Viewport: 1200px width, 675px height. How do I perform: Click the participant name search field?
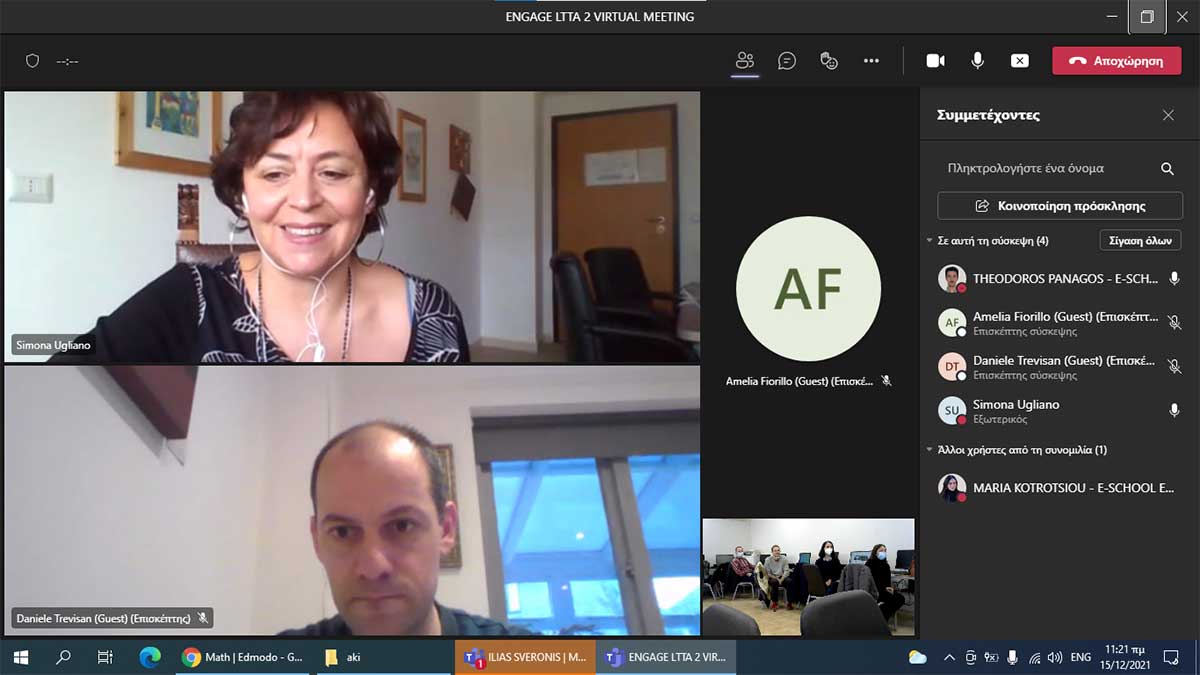(1040, 168)
